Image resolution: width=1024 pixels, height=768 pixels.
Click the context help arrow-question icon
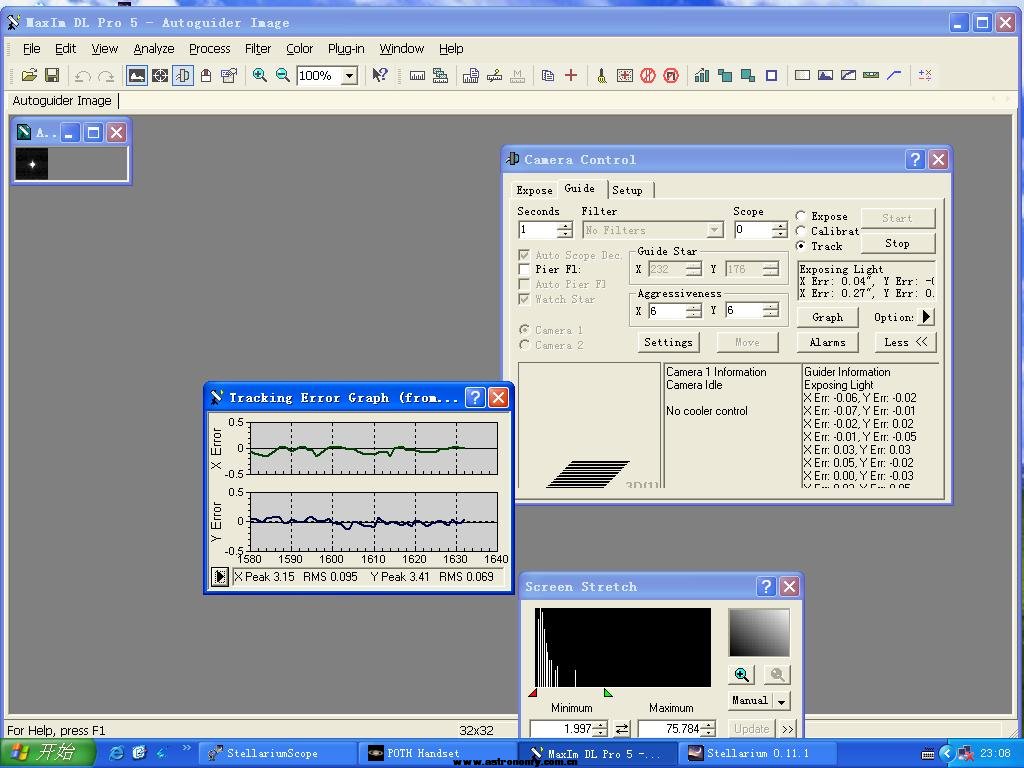pyautogui.click(x=379, y=75)
